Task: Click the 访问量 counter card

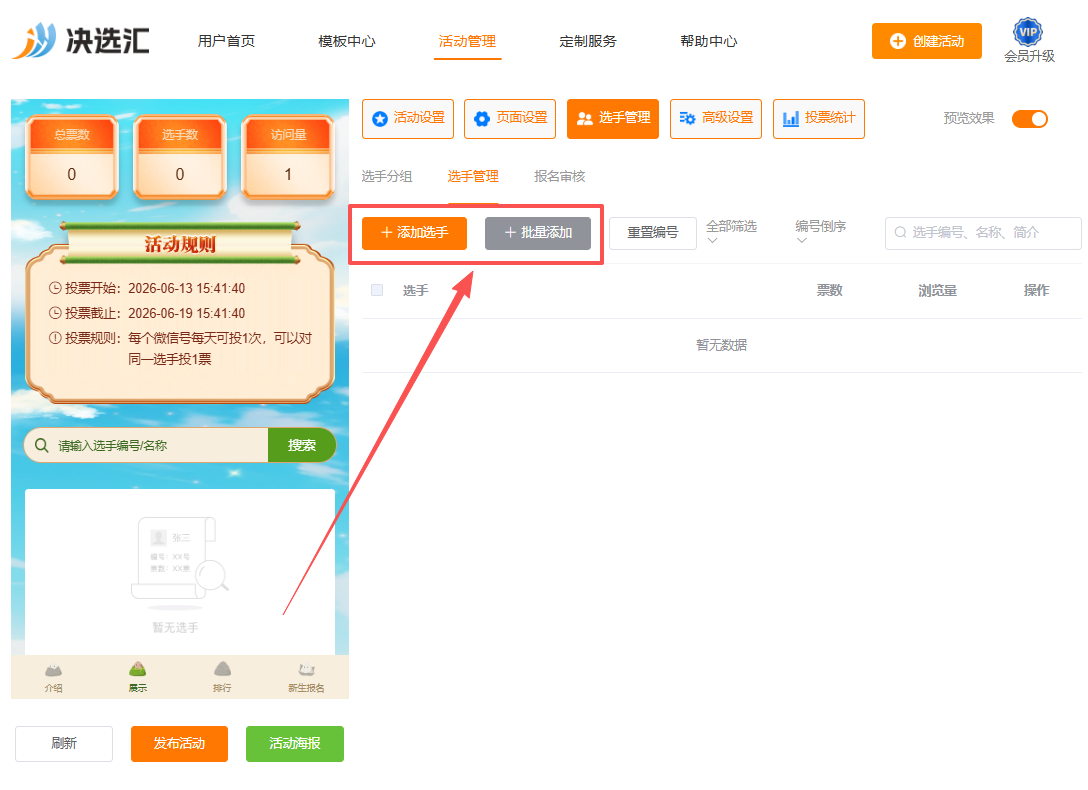Action: coord(288,158)
